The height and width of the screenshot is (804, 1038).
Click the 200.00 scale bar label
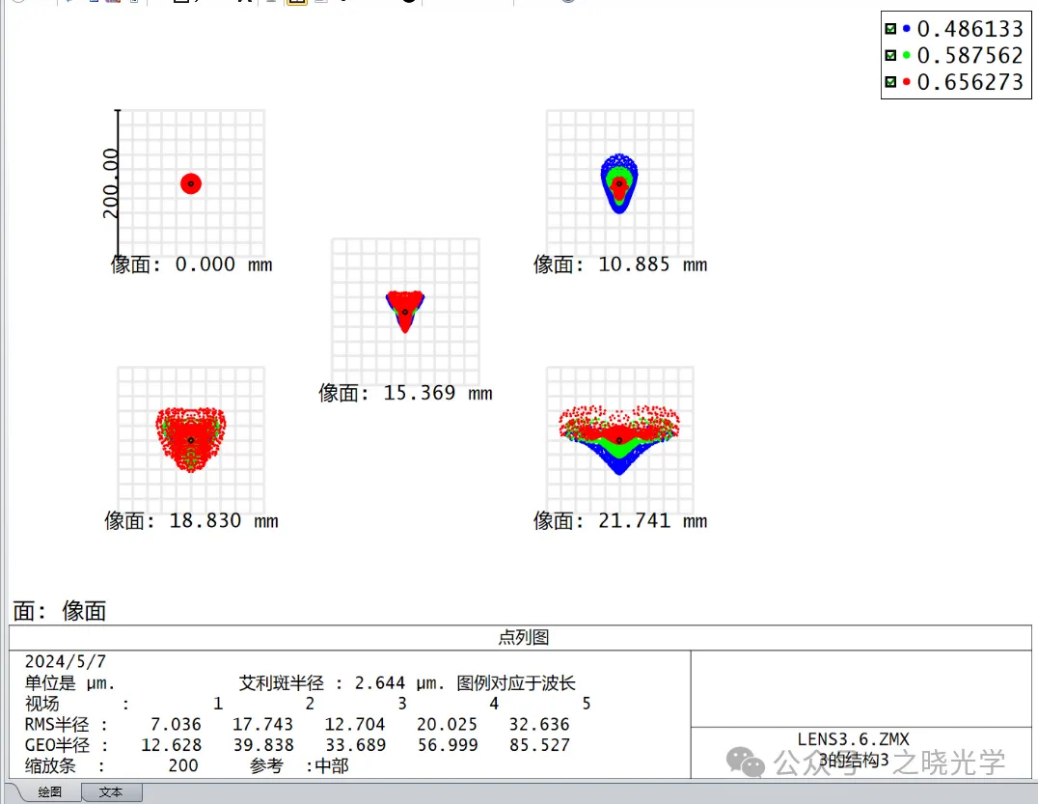pyautogui.click(x=110, y=183)
